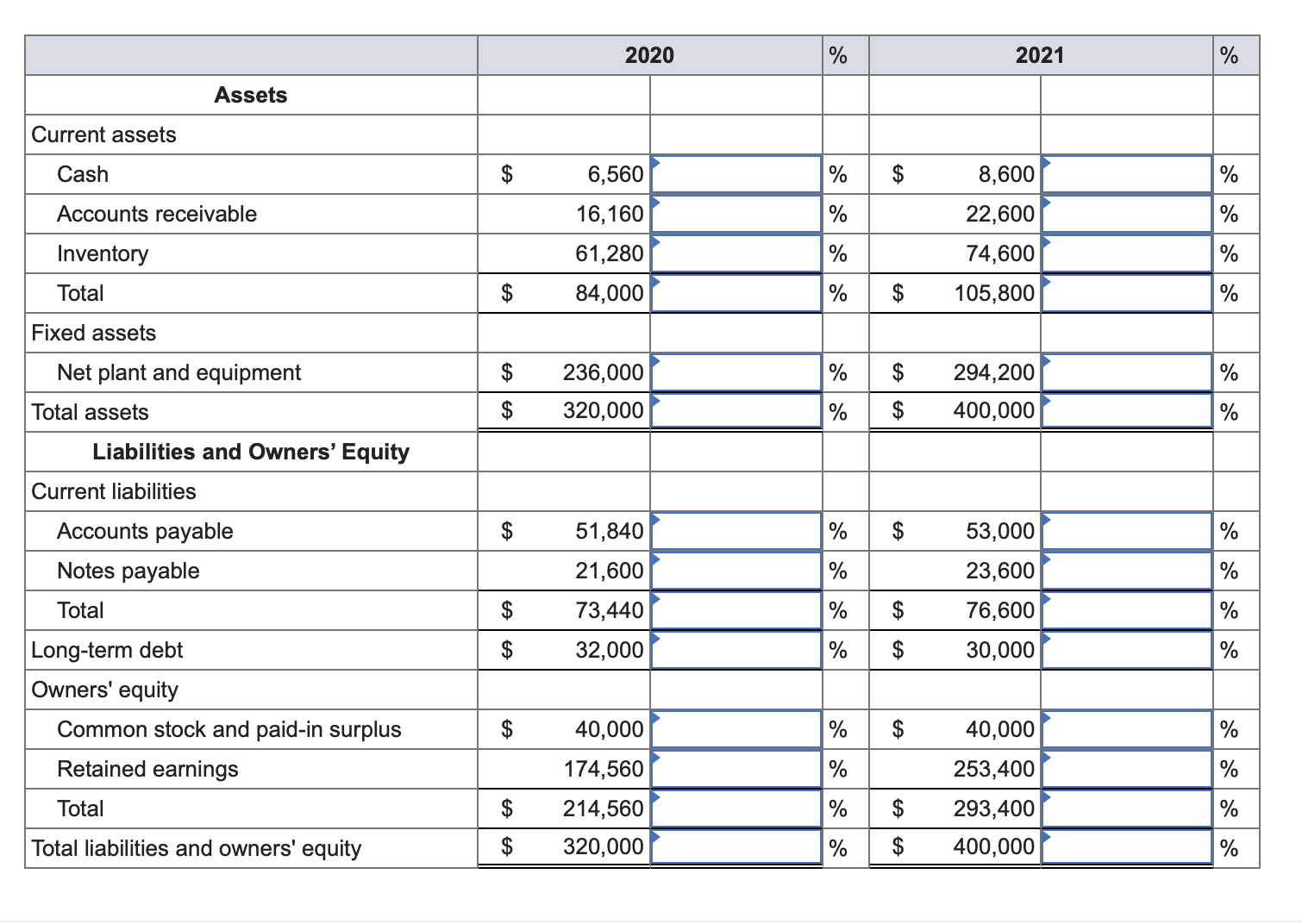Click the 2021 Inventory value 74,600

coord(1000,253)
